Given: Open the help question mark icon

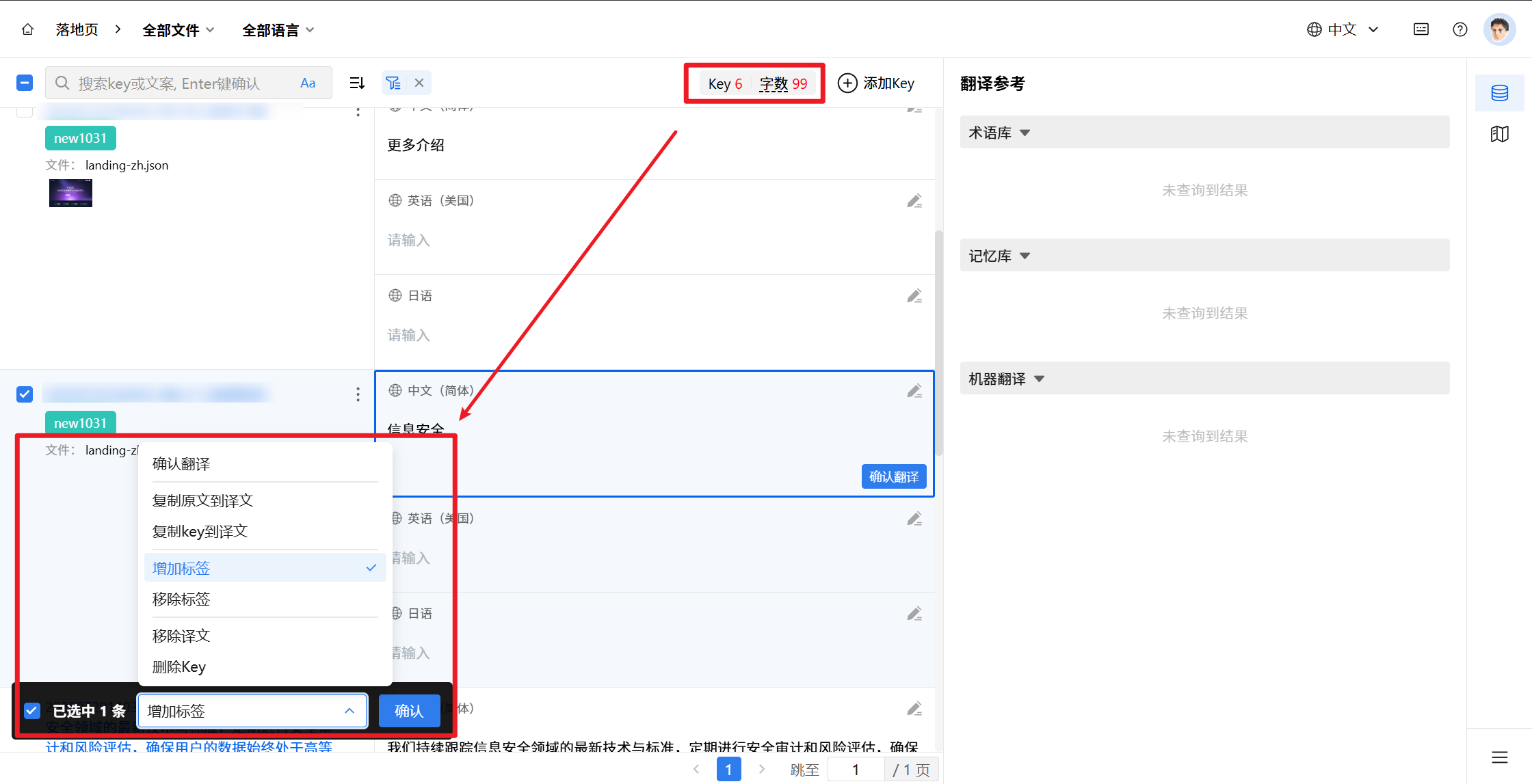Looking at the screenshot, I should coord(1460,29).
